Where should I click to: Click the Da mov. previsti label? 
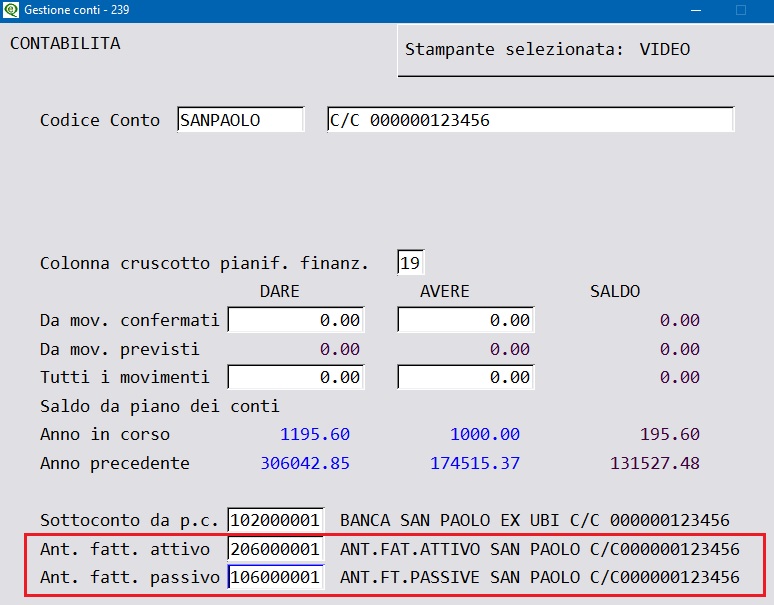(119, 349)
